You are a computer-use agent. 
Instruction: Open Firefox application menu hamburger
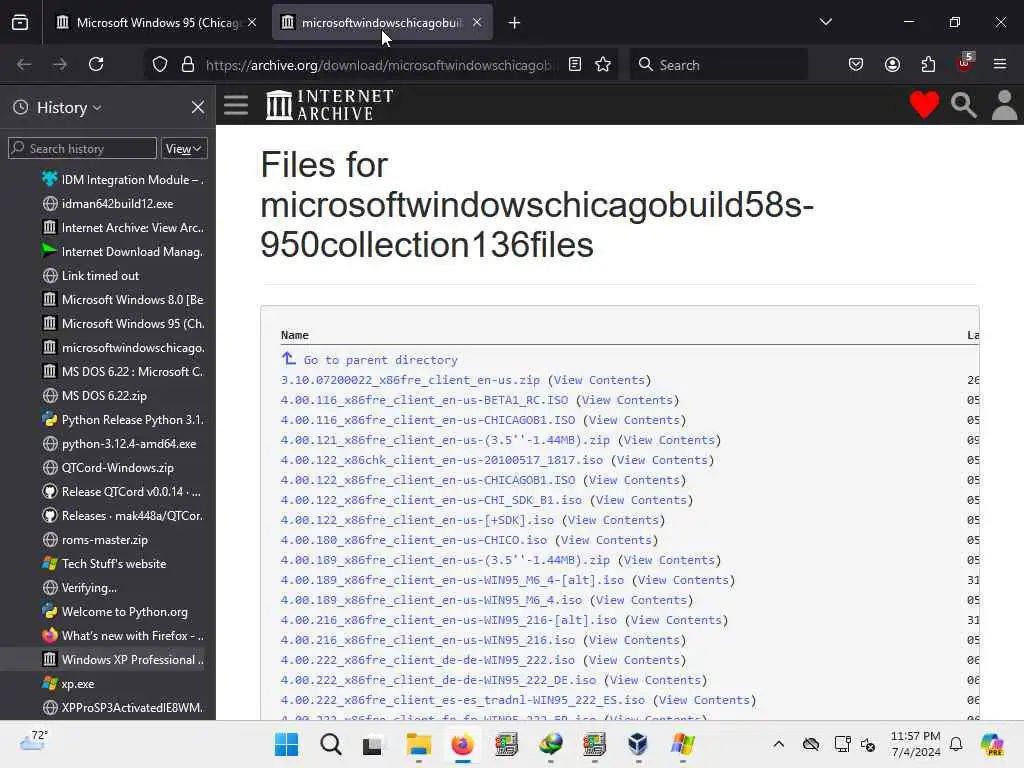1000,64
